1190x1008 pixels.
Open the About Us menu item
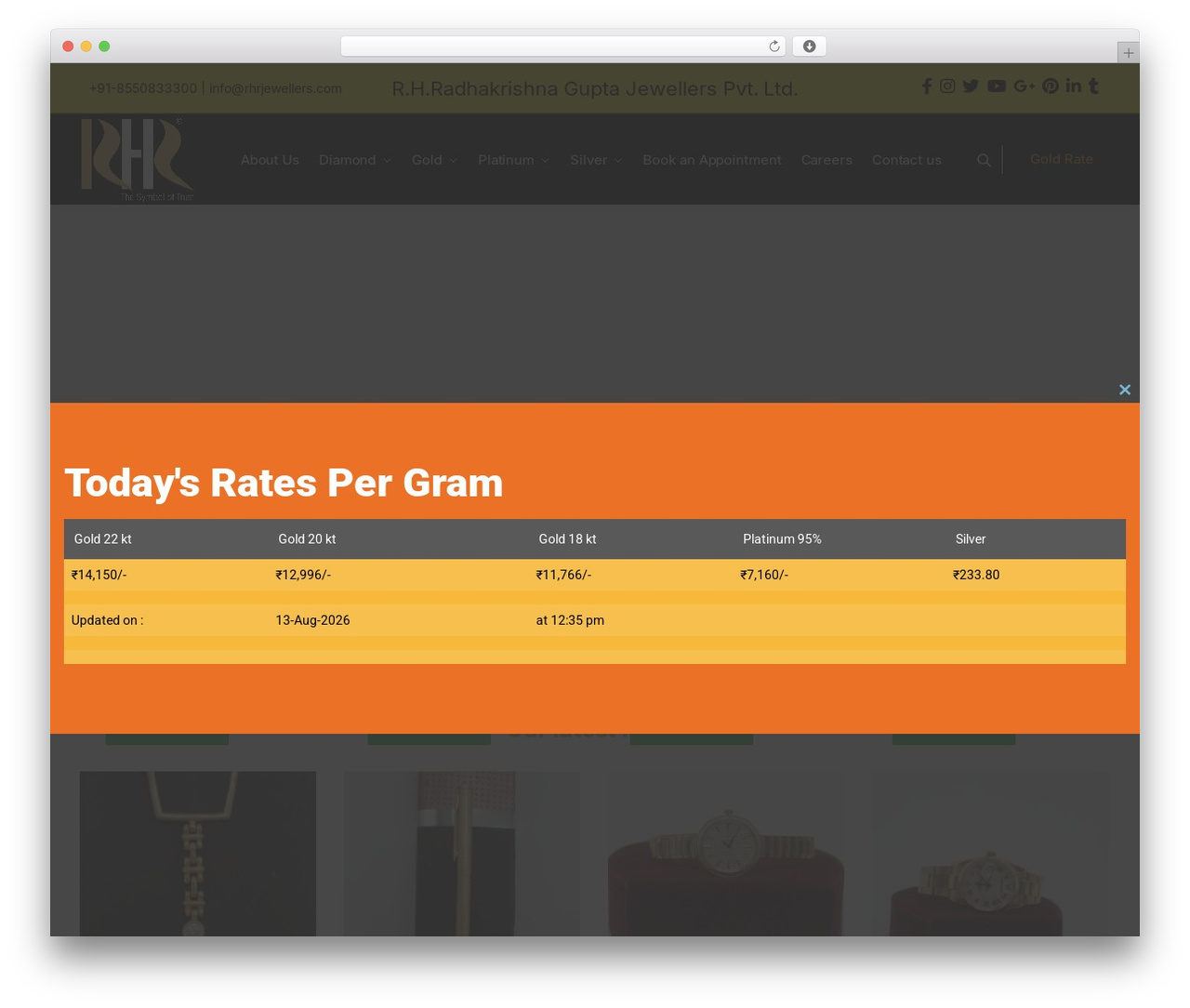click(x=270, y=160)
